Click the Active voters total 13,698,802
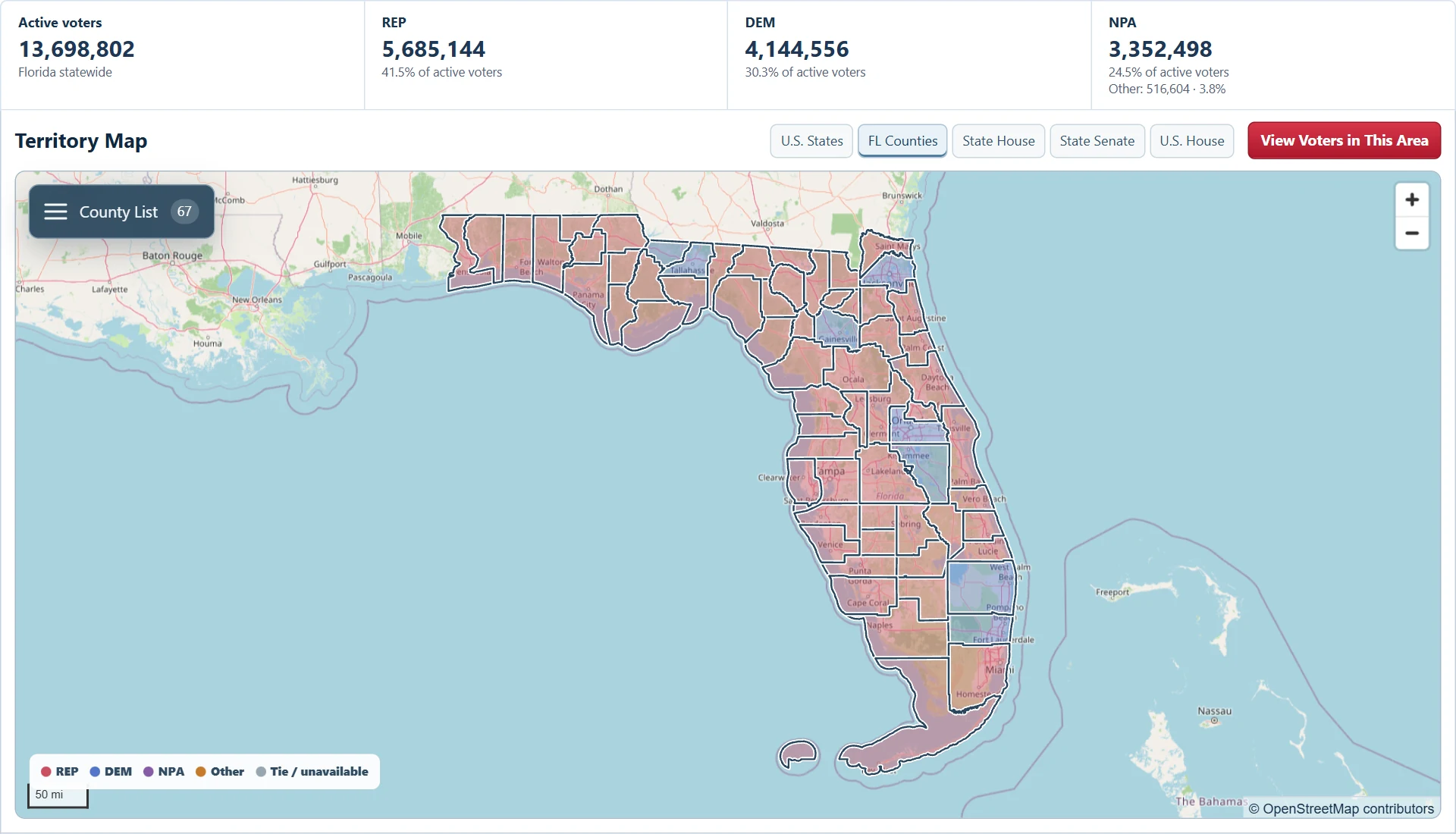This screenshot has width=1456, height=834. point(77,49)
